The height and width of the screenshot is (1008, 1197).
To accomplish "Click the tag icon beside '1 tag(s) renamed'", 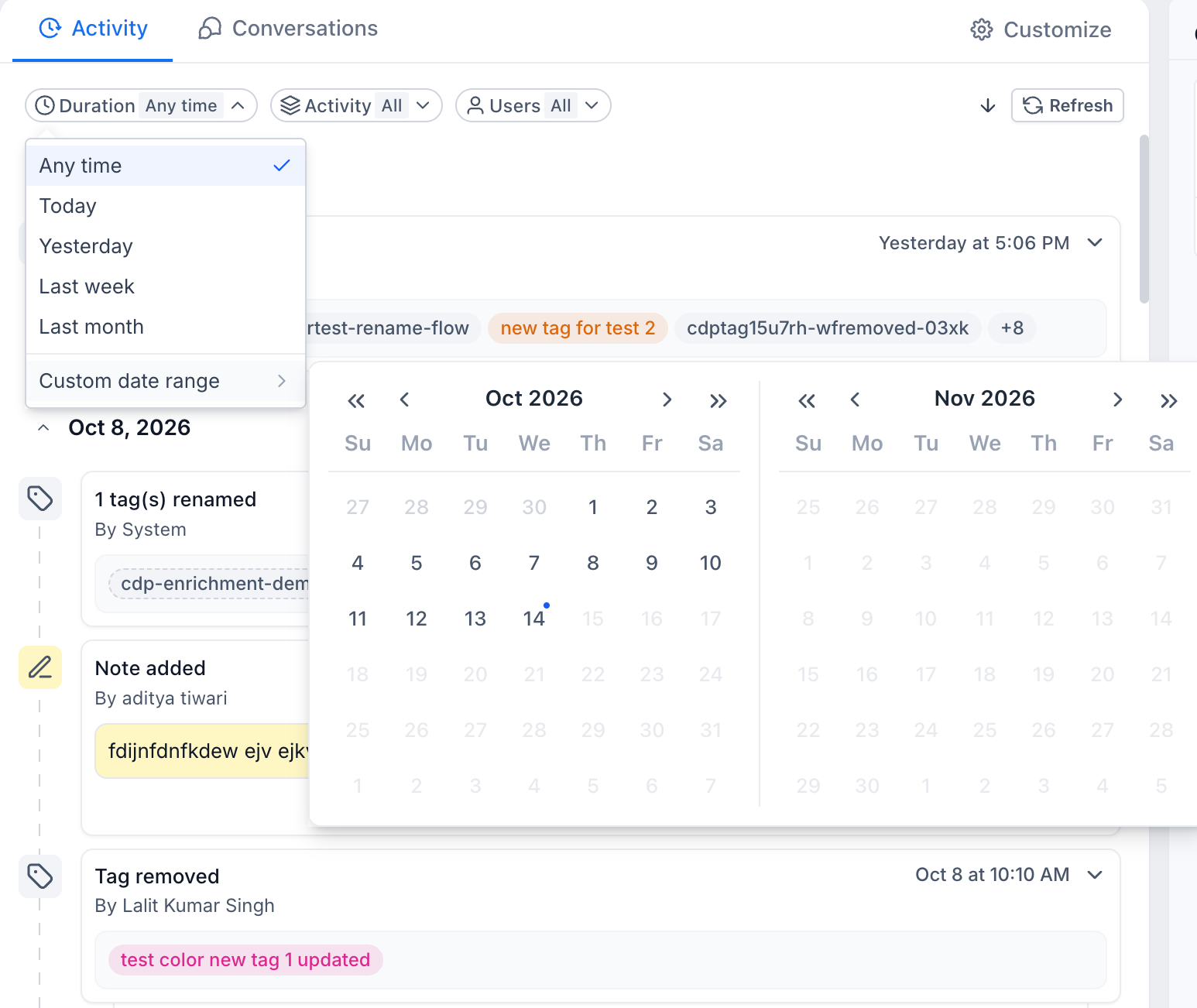I will coord(40,499).
